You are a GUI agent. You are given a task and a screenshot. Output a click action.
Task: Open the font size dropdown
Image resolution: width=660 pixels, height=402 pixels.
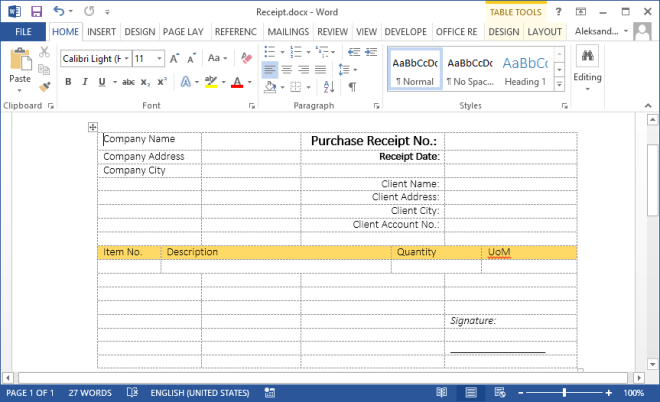(160, 59)
